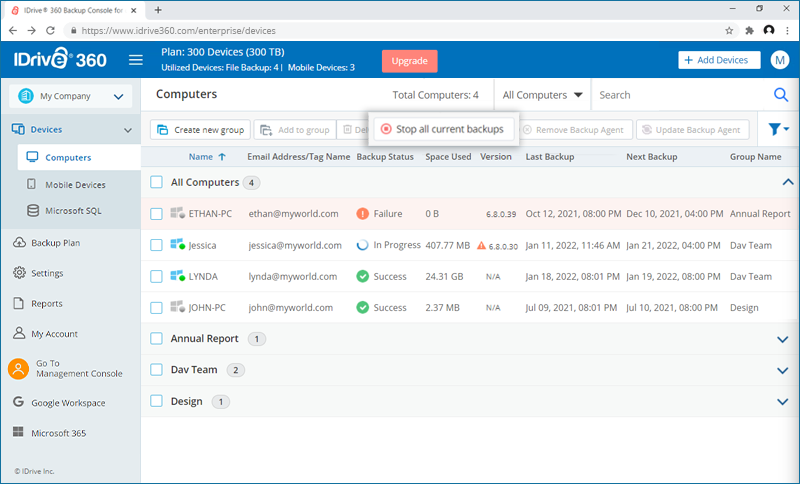Click the Add Devices button

(x=719, y=60)
